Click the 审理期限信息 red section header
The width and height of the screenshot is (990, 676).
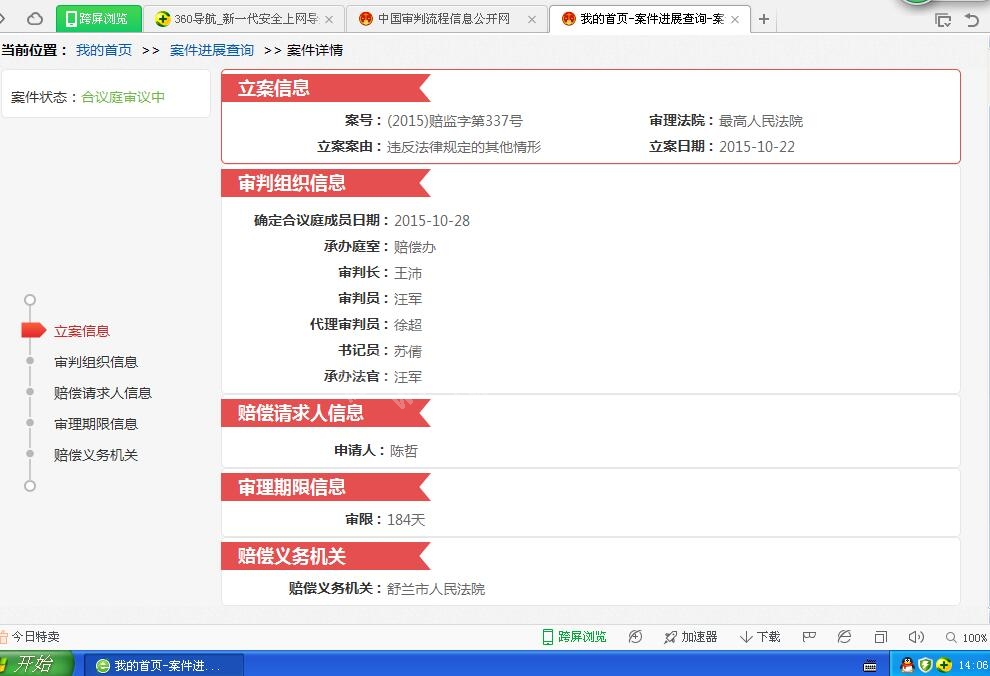tap(326, 487)
